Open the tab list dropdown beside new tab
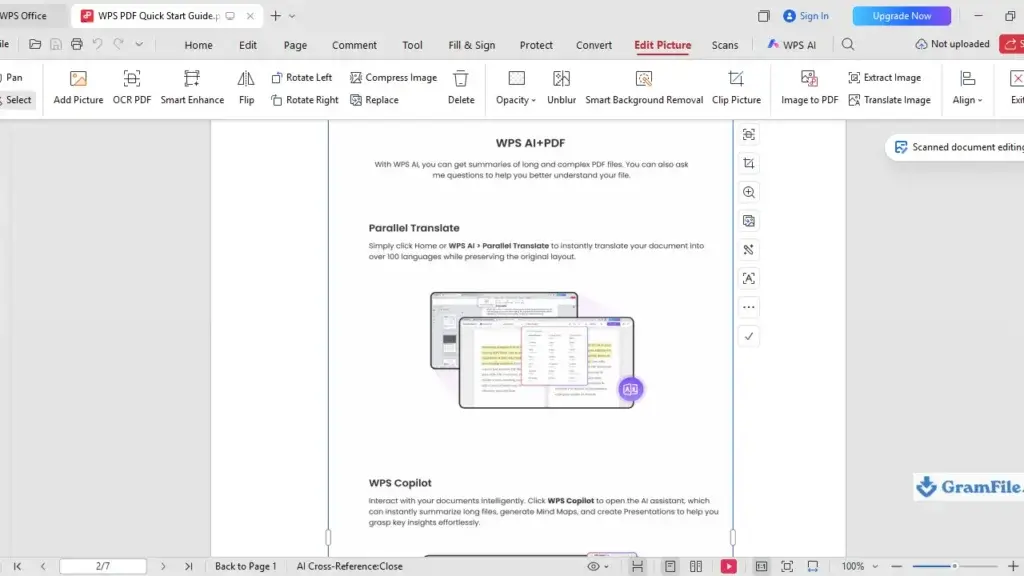 coord(292,16)
